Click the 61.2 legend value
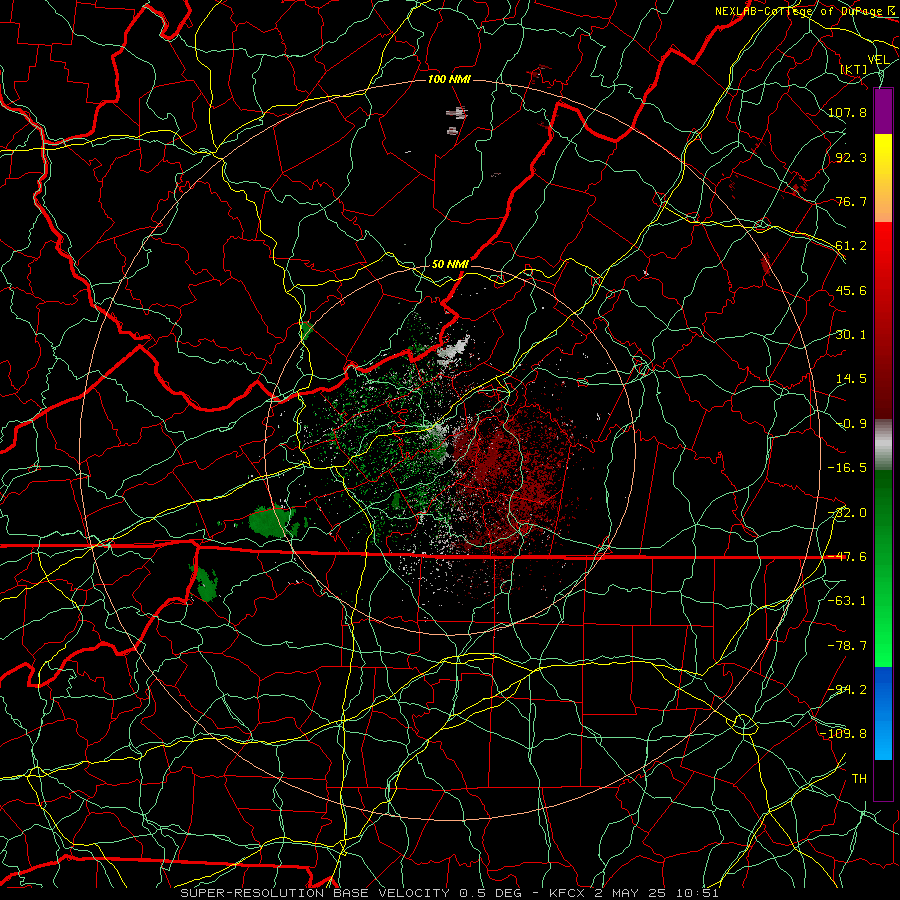The image size is (900, 900). (x=851, y=246)
